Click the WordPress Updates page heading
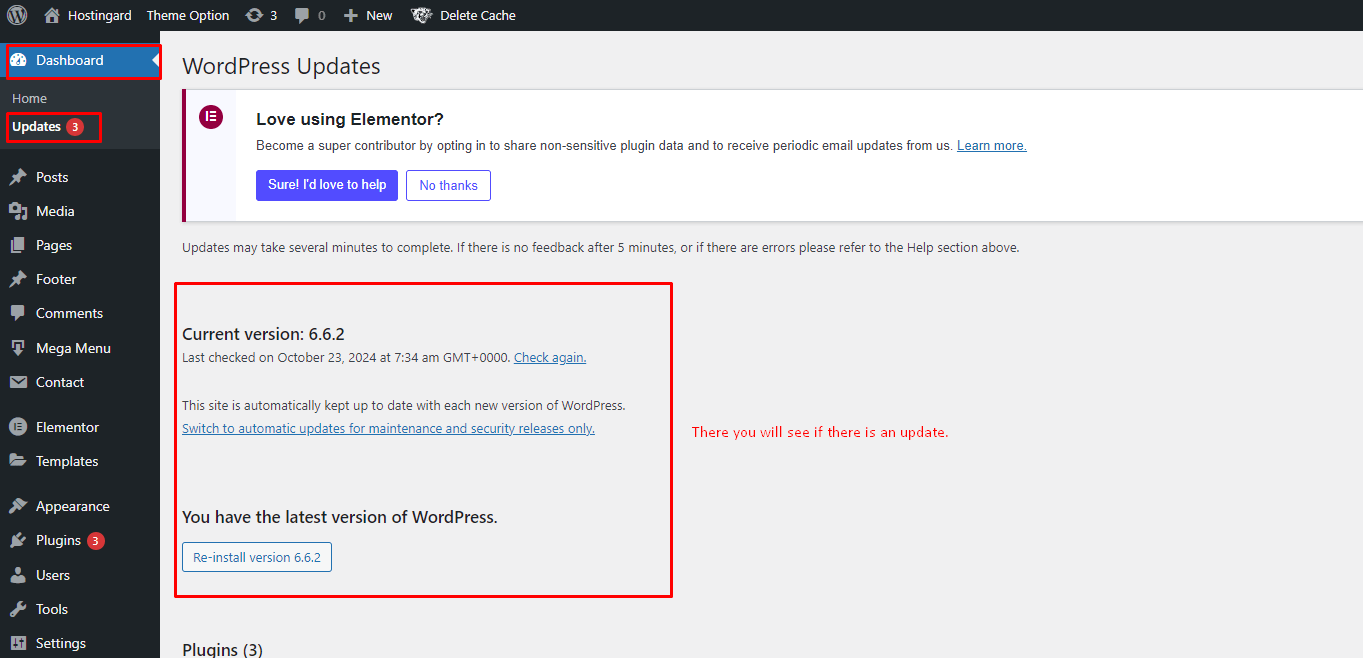 pos(281,66)
